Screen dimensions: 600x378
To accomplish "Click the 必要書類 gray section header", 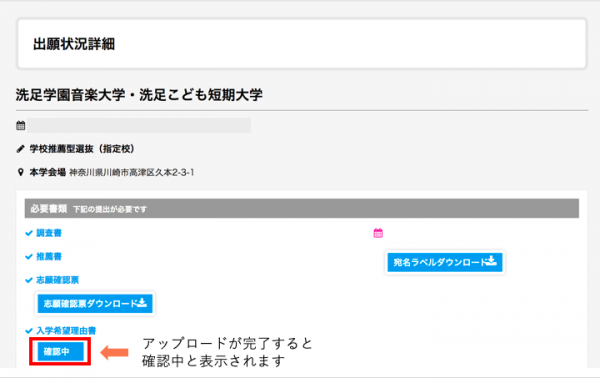I will pyautogui.click(x=302, y=209).
